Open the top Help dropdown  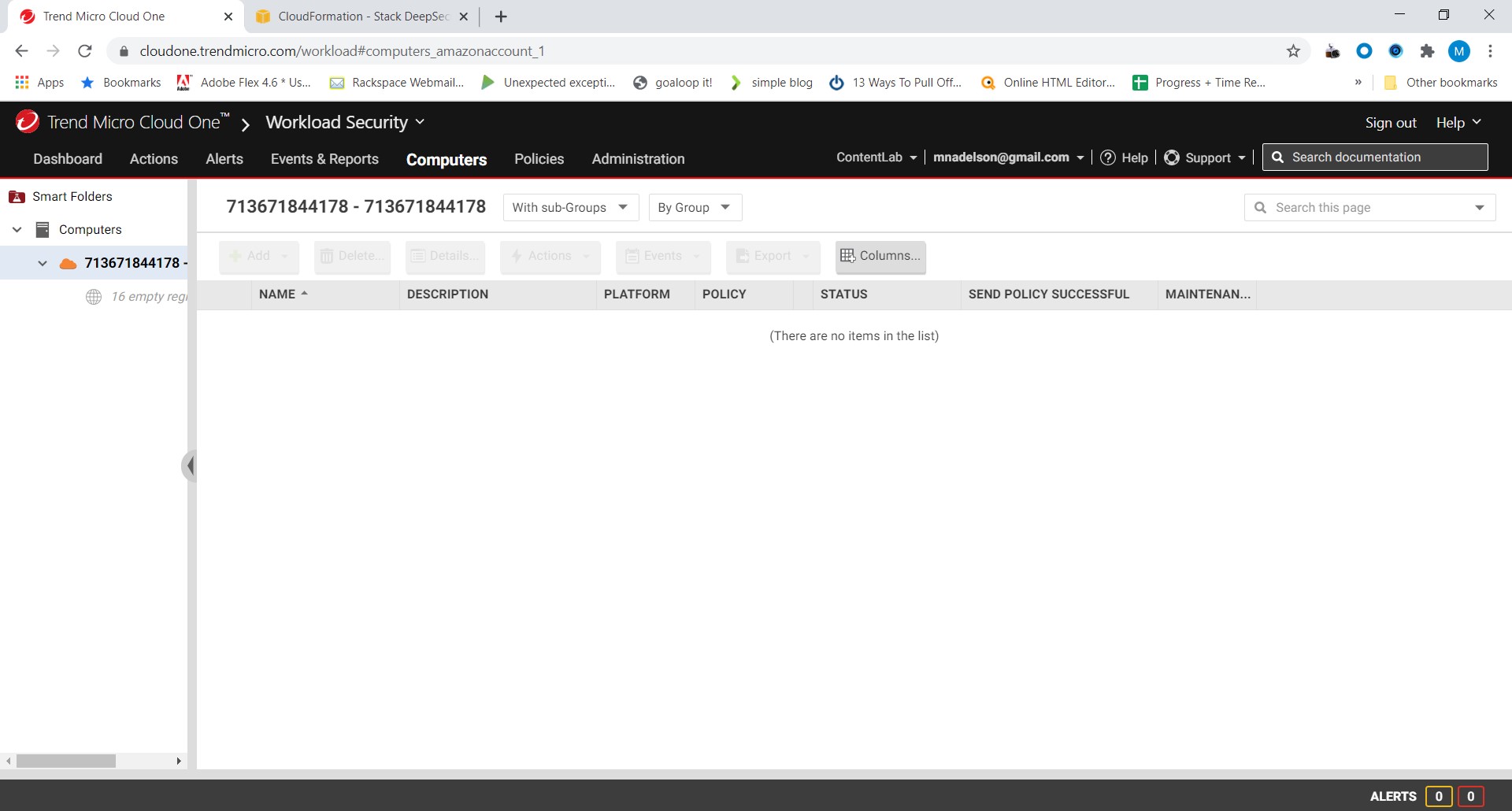[x=1458, y=123]
